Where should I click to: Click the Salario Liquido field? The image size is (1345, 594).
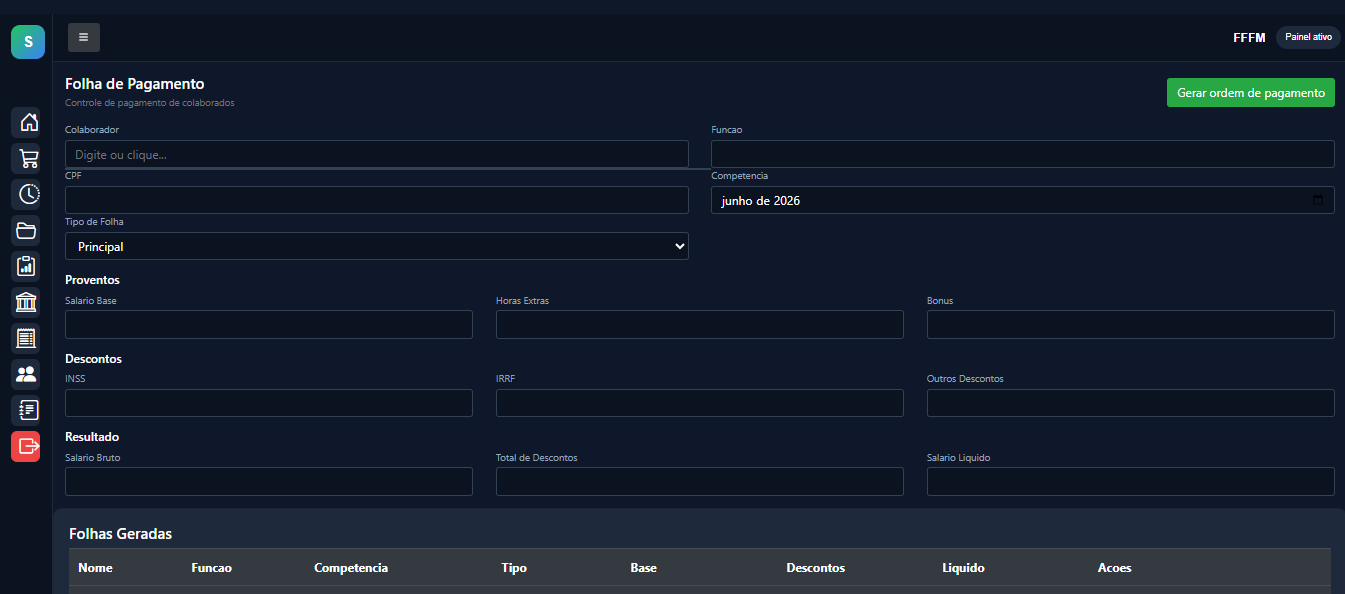pyautogui.click(x=1131, y=481)
